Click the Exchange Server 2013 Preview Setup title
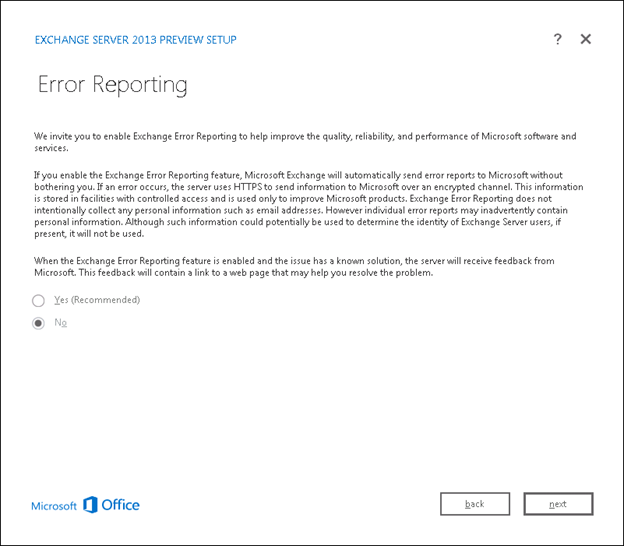624x546 pixels. [135, 40]
